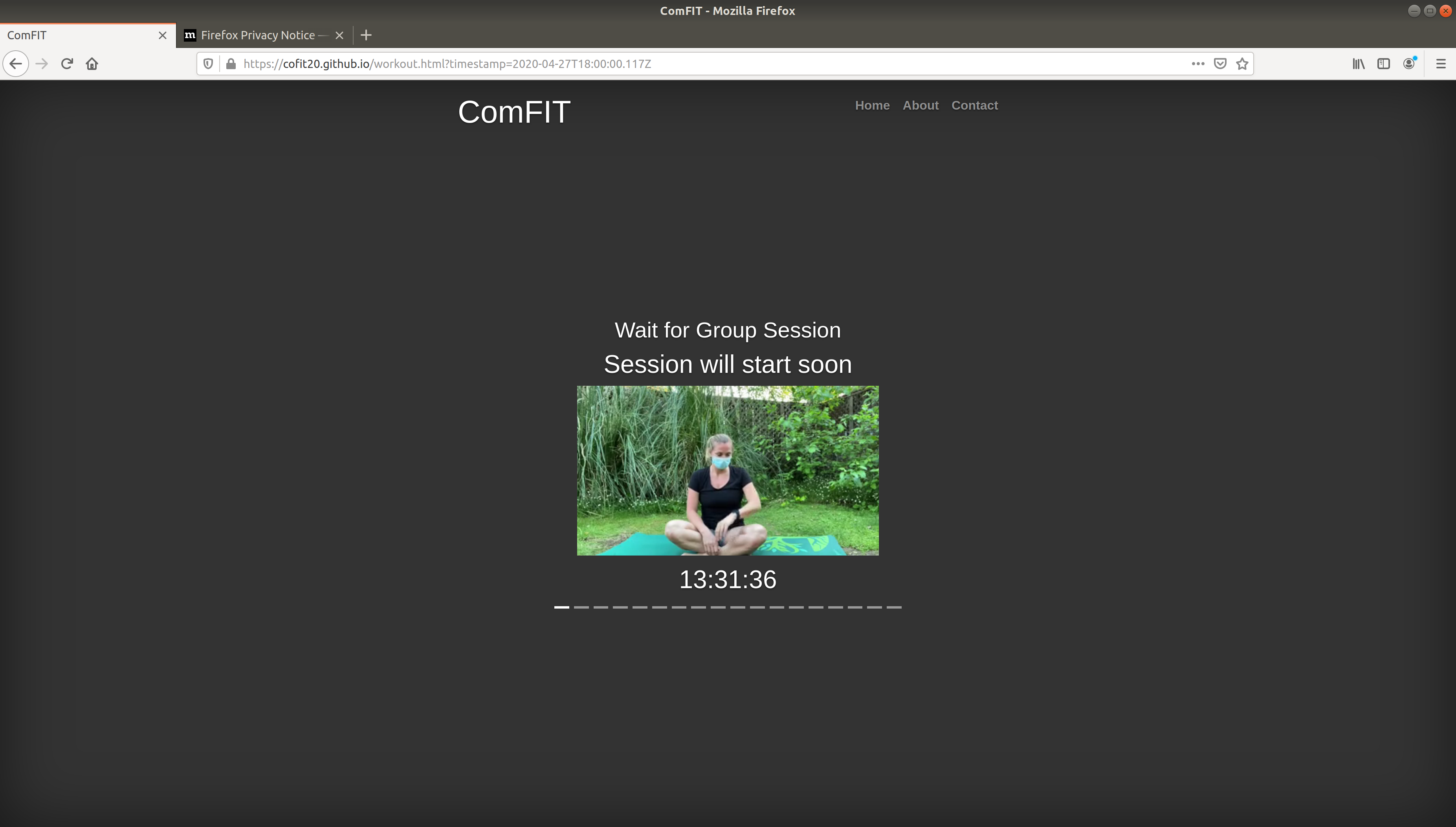Toggle the sidebar view icon

[x=1383, y=64]
